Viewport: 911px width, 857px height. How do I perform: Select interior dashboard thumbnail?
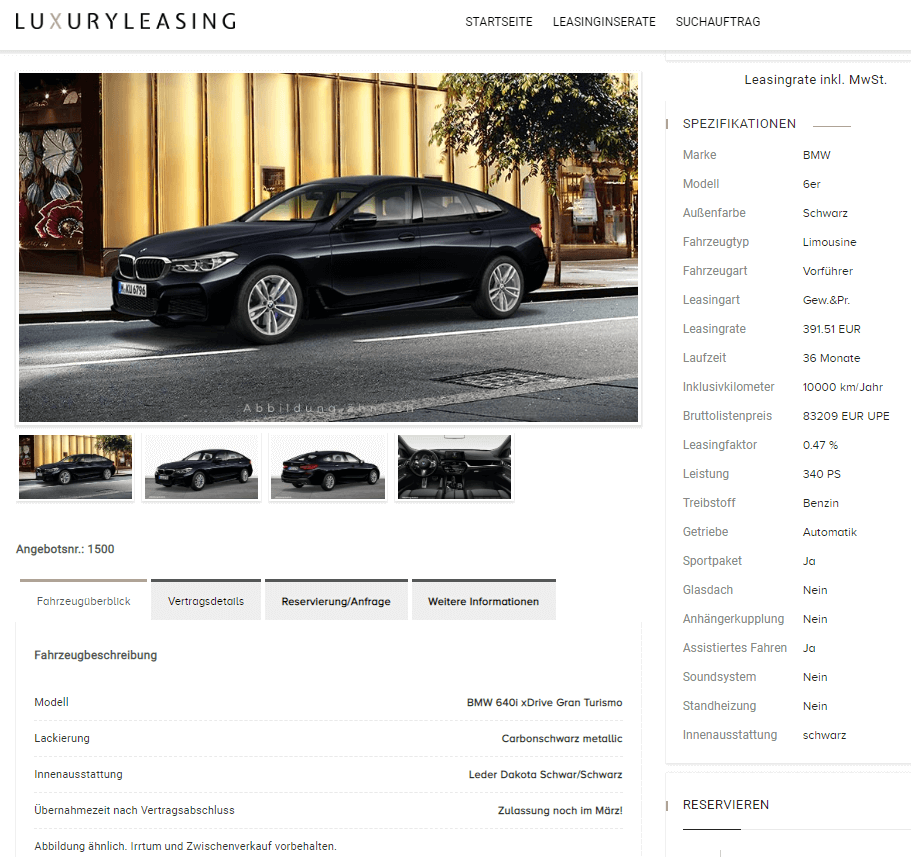454,467
